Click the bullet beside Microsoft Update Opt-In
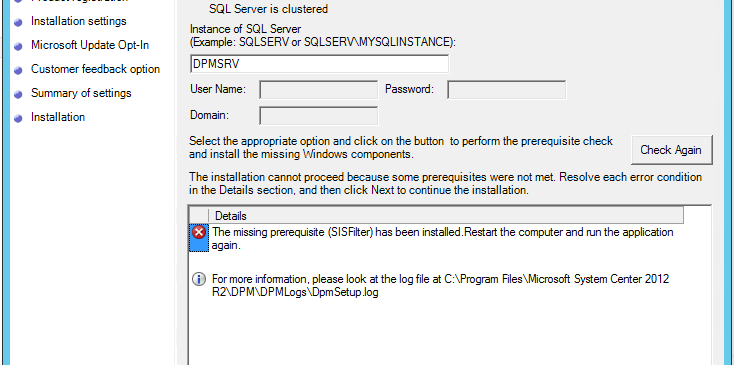The width and height of the screenshot is (734, 365). pyautogui.click(x=18, y=46)
